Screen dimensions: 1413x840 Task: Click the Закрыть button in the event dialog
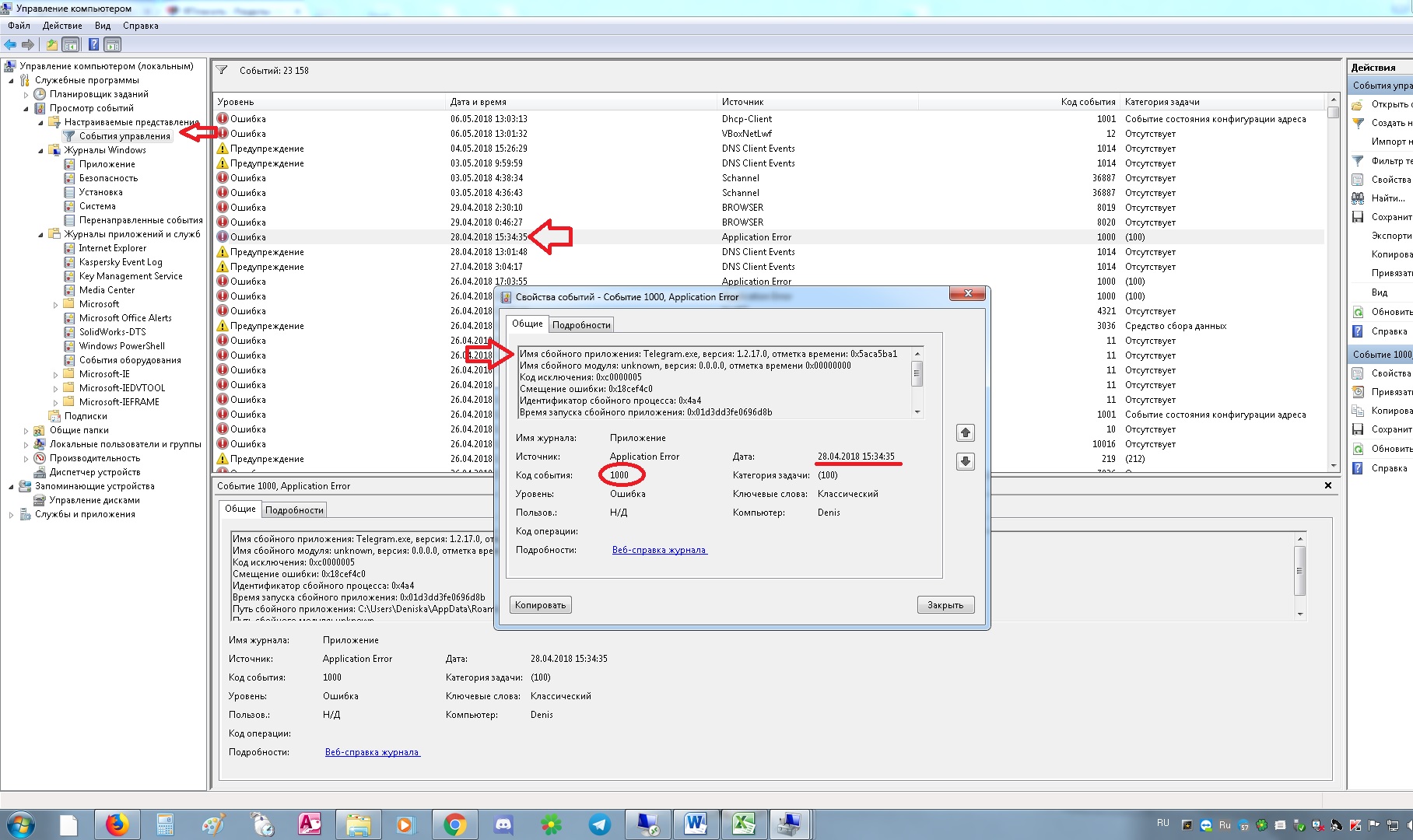click(945, 604)
